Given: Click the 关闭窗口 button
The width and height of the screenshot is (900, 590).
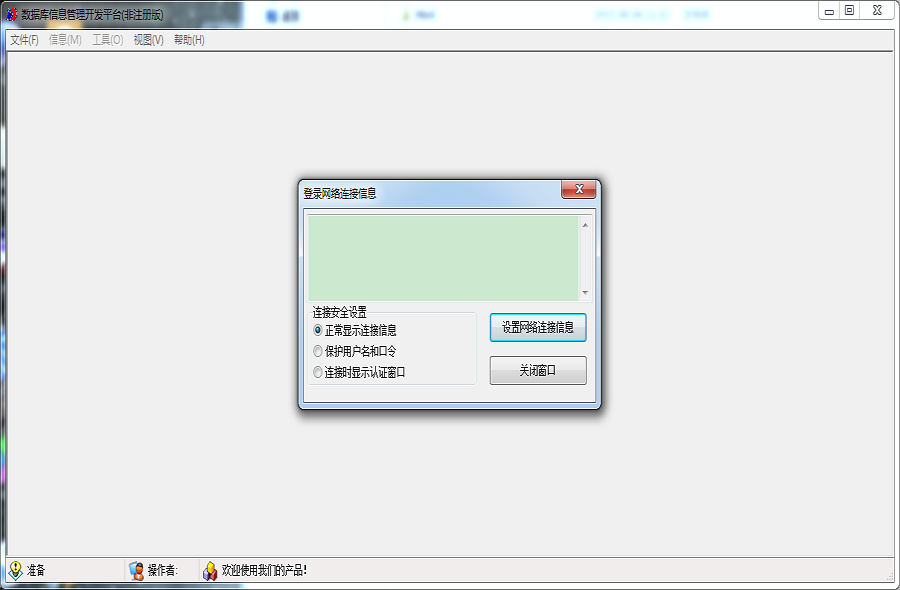Looking at the screenshot, I should 538,370.
